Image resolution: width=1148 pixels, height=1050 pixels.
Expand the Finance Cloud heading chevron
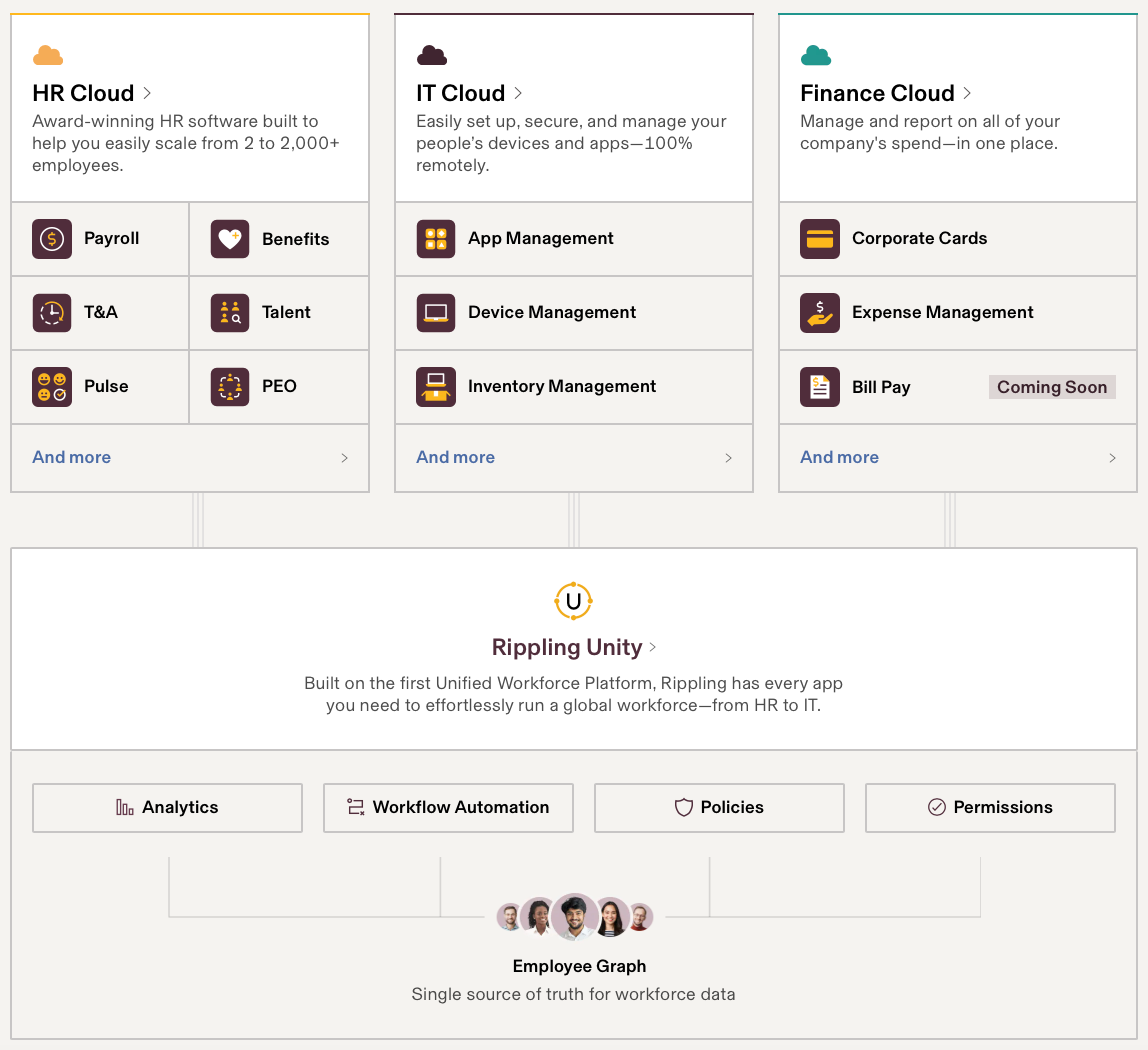[x=967, y=93]
